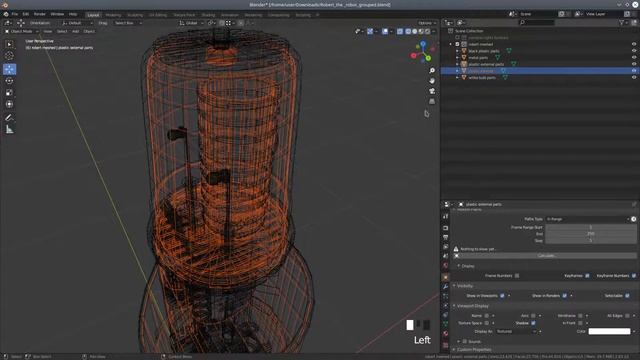Activate the Rotate tool
This screenshot has width=640, height=360.
(x=9, y=81)
